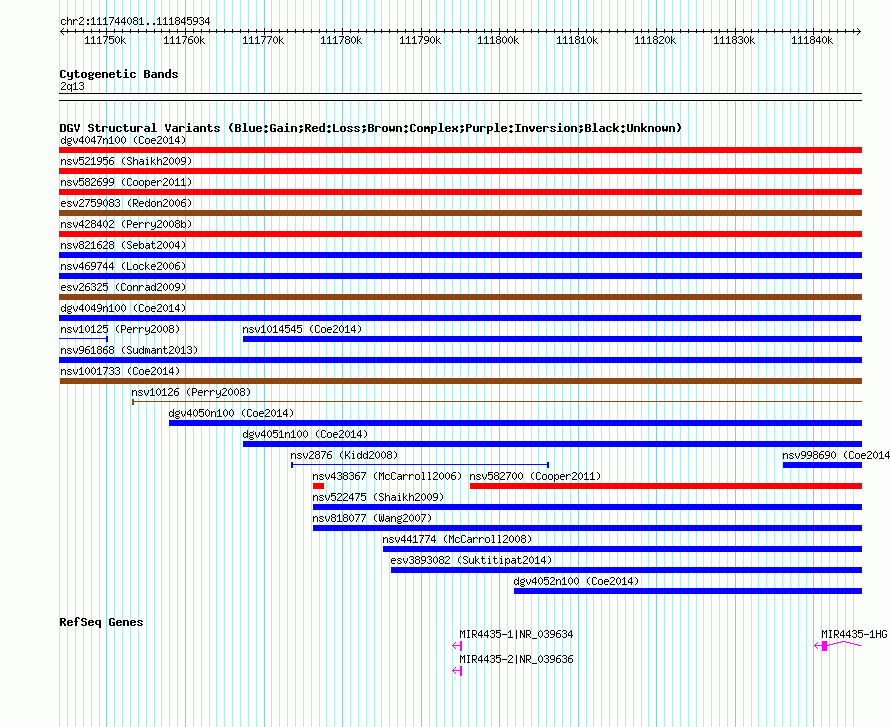Image resolution: width=890 pixels, height=727 pixels.
Task: Click the Cytogenetic Bands track title
Action: [119, 74]
